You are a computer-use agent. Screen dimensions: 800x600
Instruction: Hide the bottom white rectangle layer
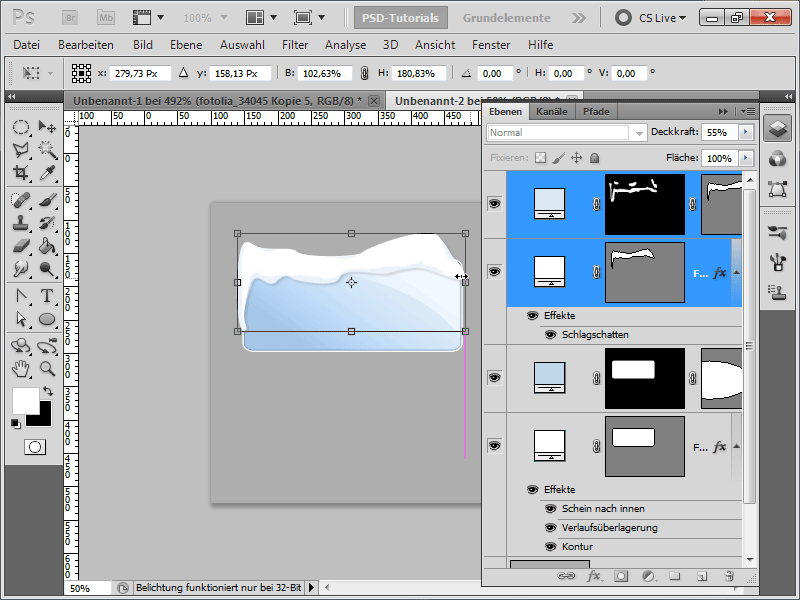(494, 446)
